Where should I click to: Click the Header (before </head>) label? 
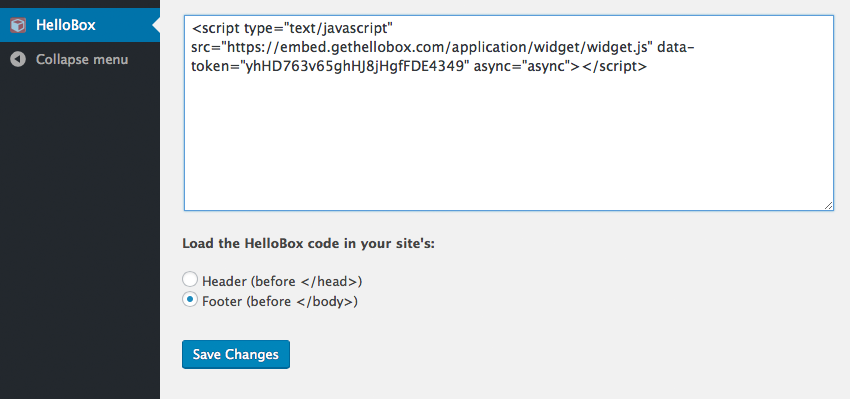coord(282,281)
